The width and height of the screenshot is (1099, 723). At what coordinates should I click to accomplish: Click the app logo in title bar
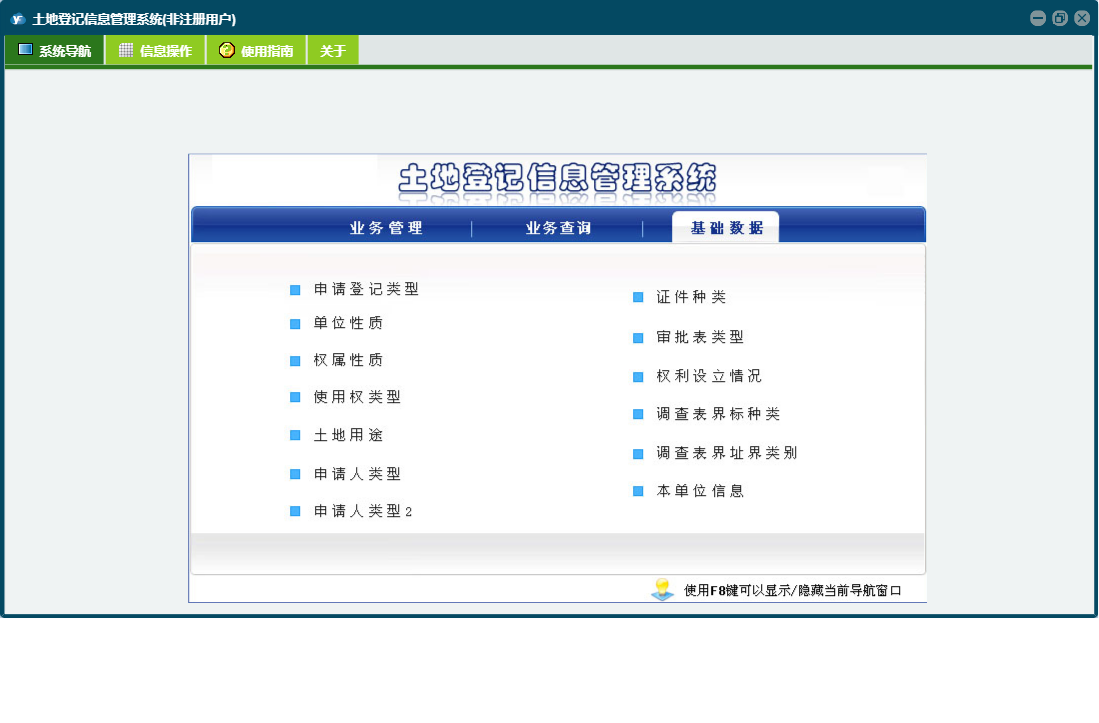tap(18, 19)
